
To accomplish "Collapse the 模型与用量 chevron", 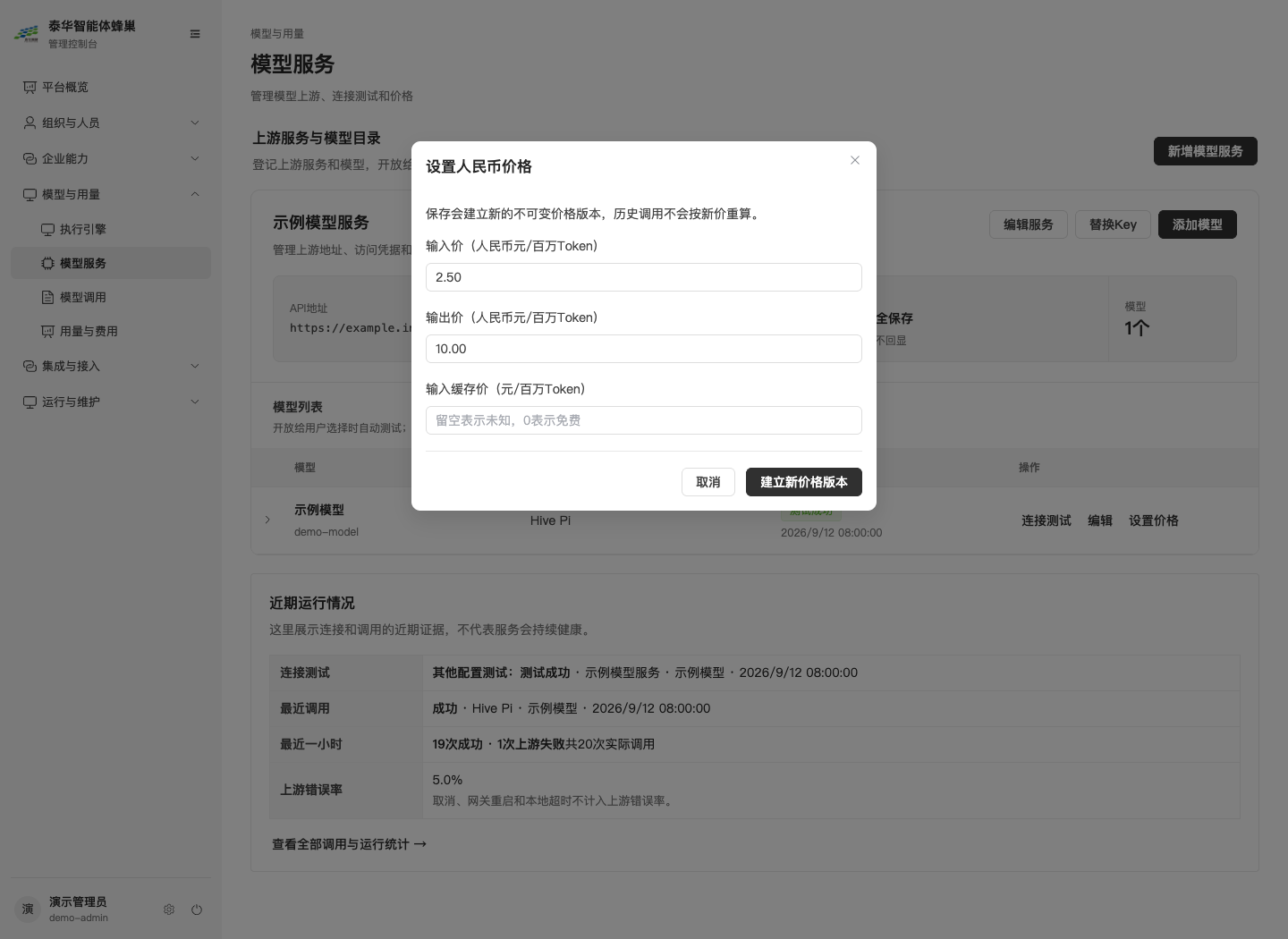I will [195, 194].
